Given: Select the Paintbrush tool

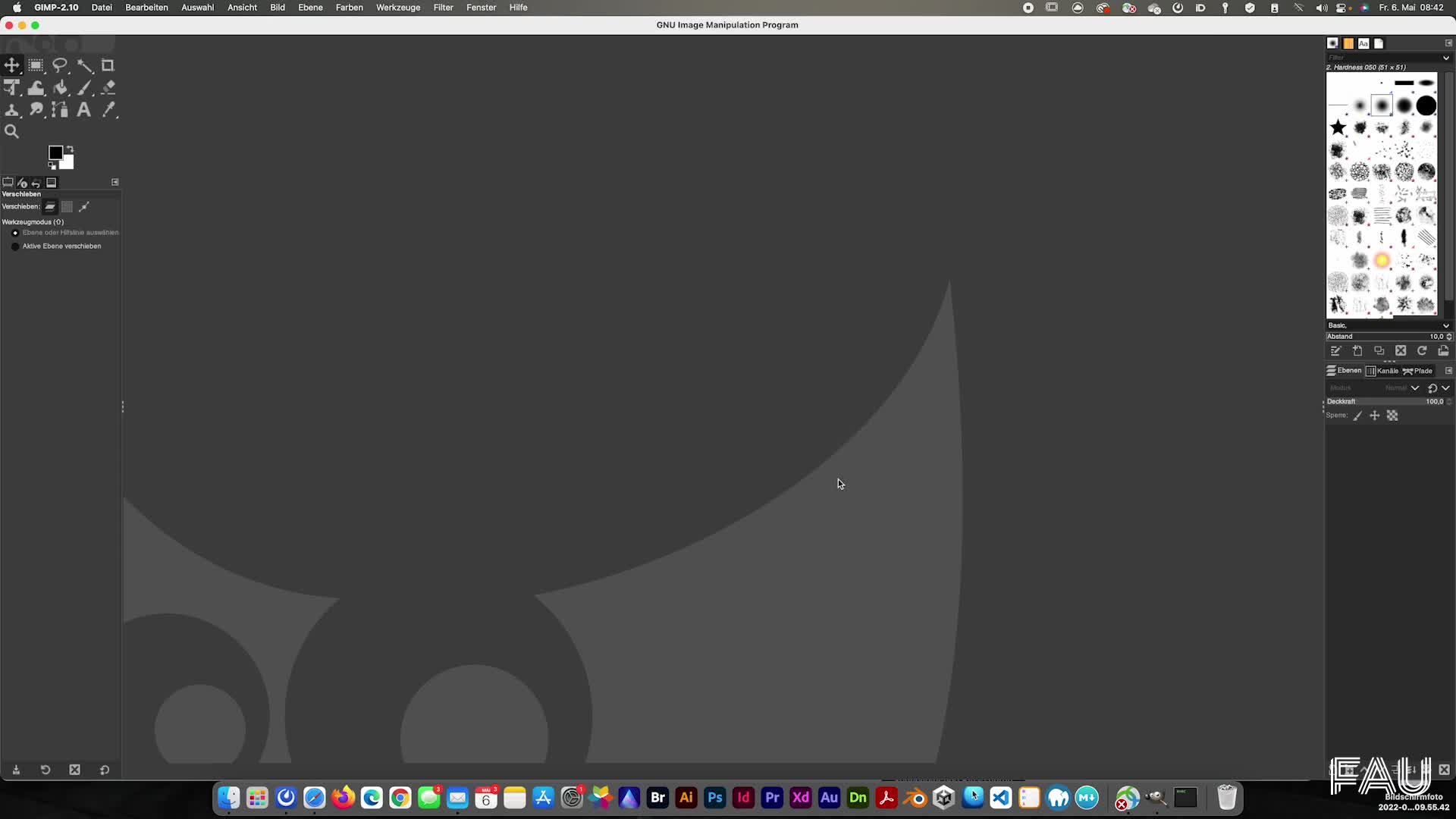Looking at the screenshot, I should pyautogui.click(x=85, y=87).
